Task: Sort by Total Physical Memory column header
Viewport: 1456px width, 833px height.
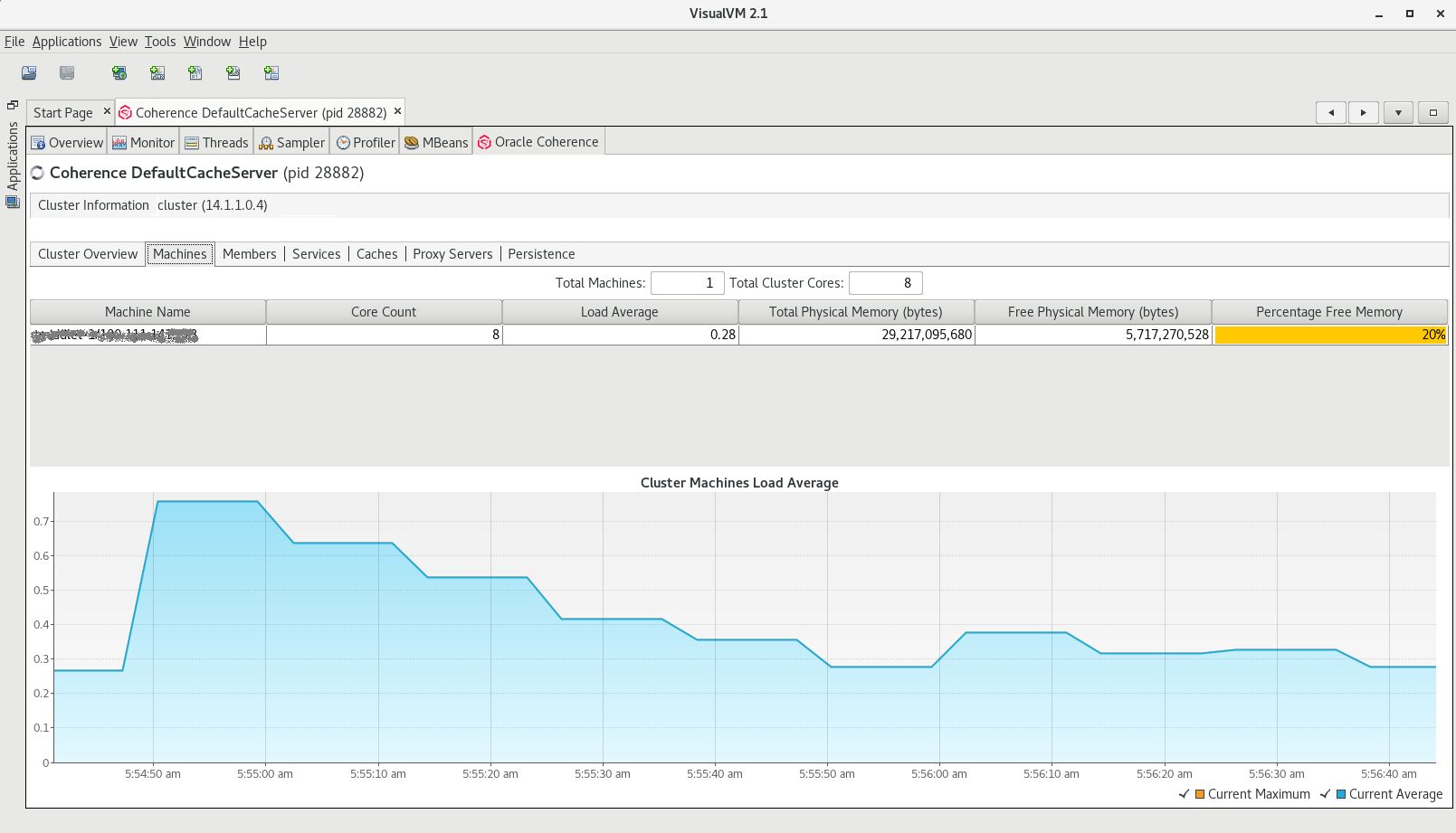Action: tap(856, 312)
